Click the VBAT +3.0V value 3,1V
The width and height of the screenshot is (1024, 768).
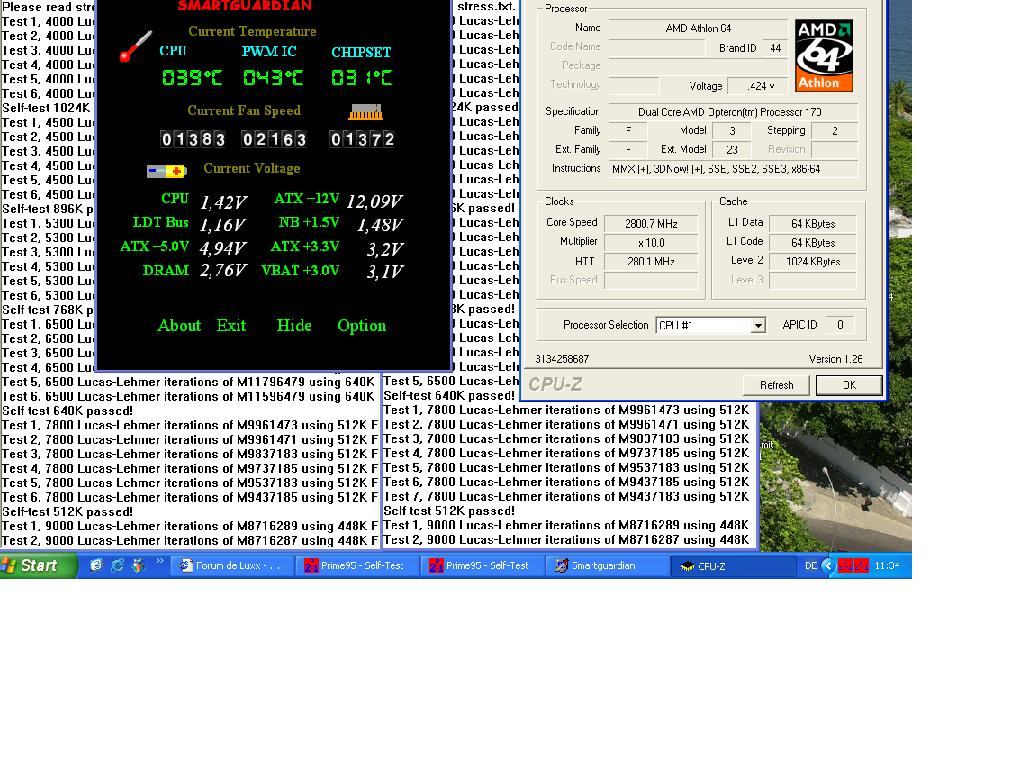pos(385,272)
